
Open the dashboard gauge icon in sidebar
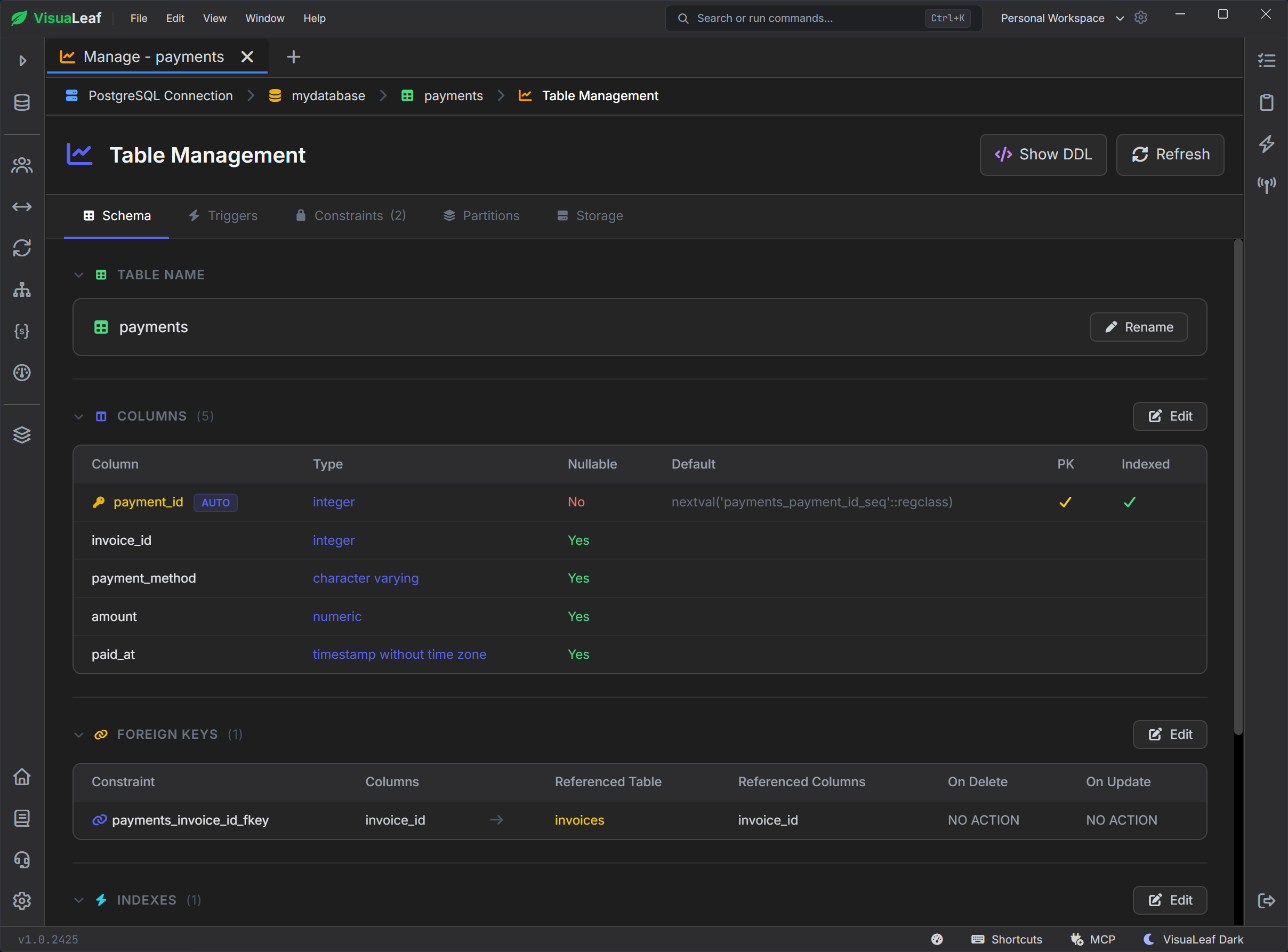tap(22, 373)
